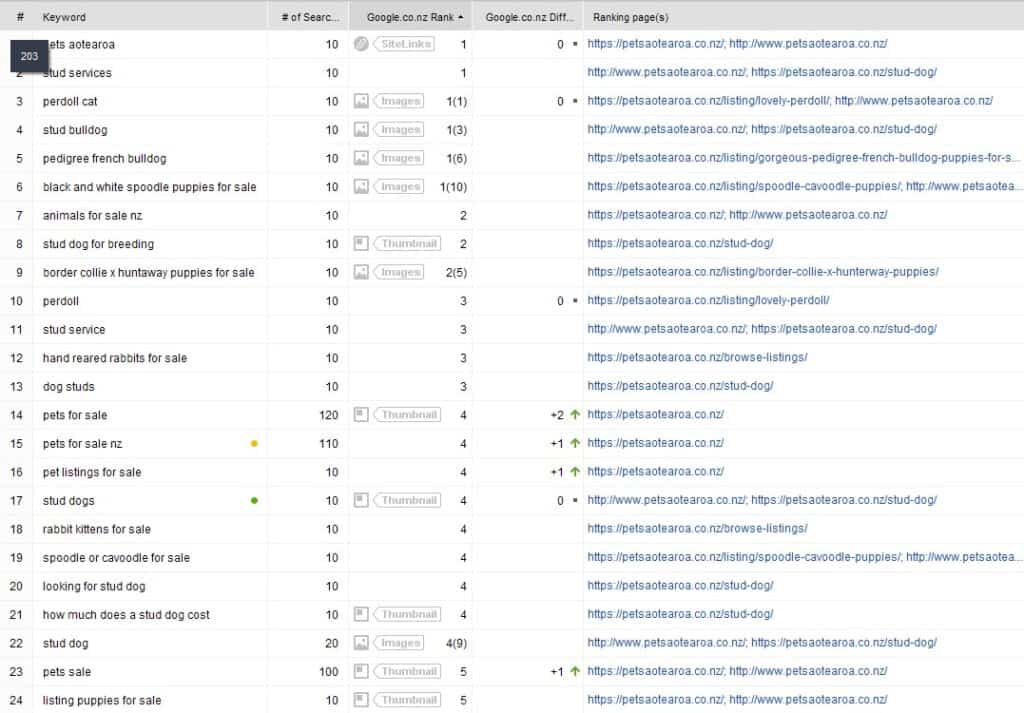1024x713 pixels.
Task: Open french bulldog puppies listing link
Action: (x=803, y=157)
